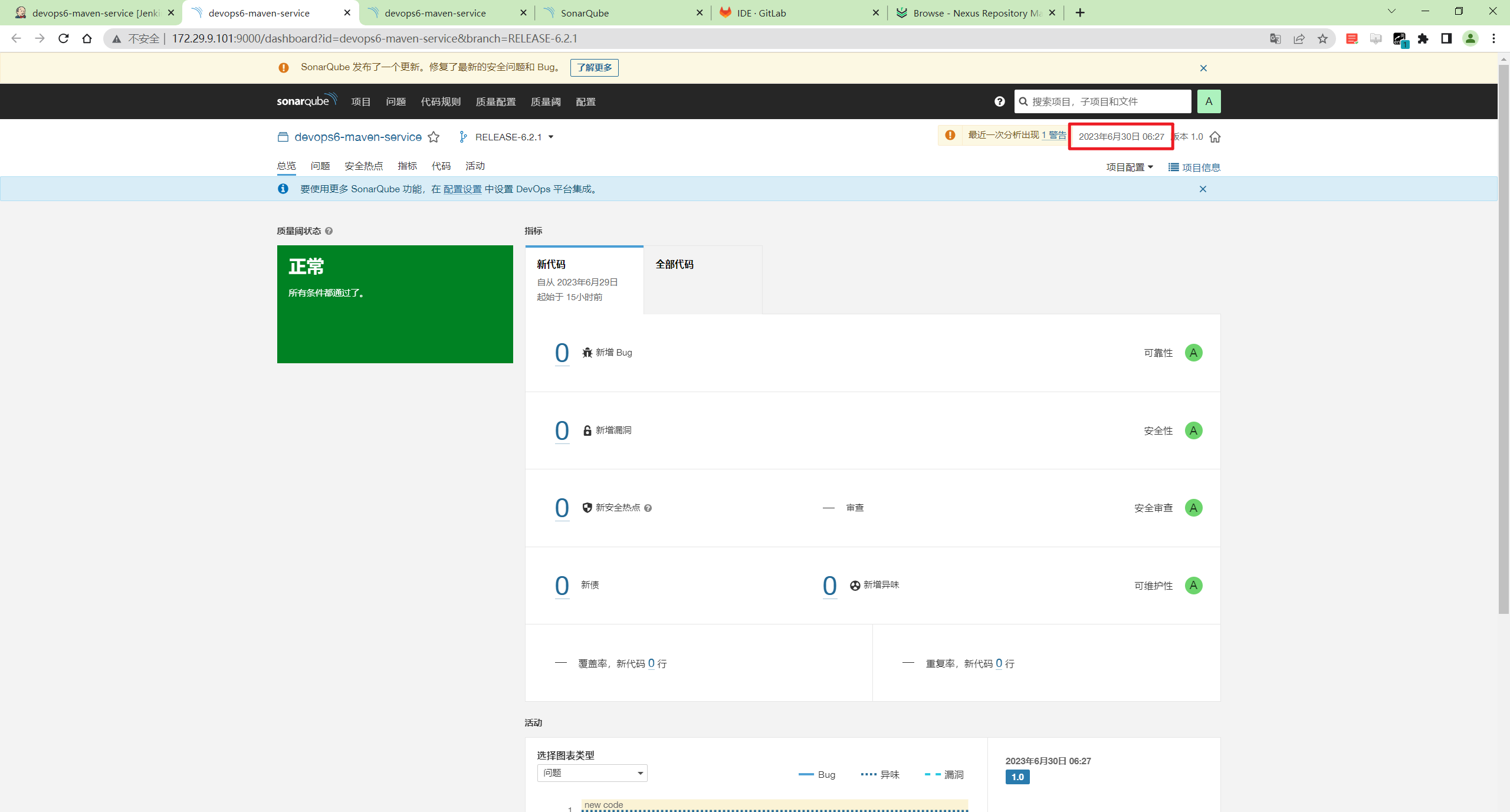This screenshot has height=812, width=1510.
Task: Click the green 正常 quality gate box
Action: (x=395, y=304)
